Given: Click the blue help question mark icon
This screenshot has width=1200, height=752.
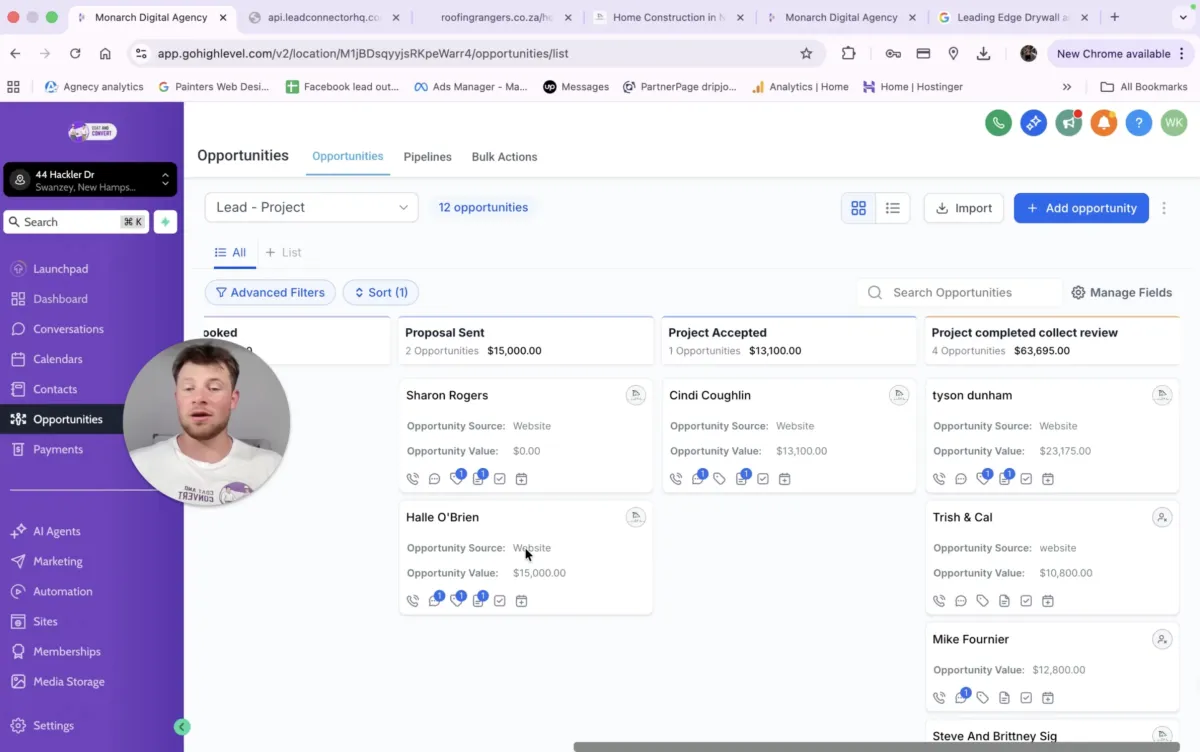Looking at the screenshot, I should (x=1138, y=123).
